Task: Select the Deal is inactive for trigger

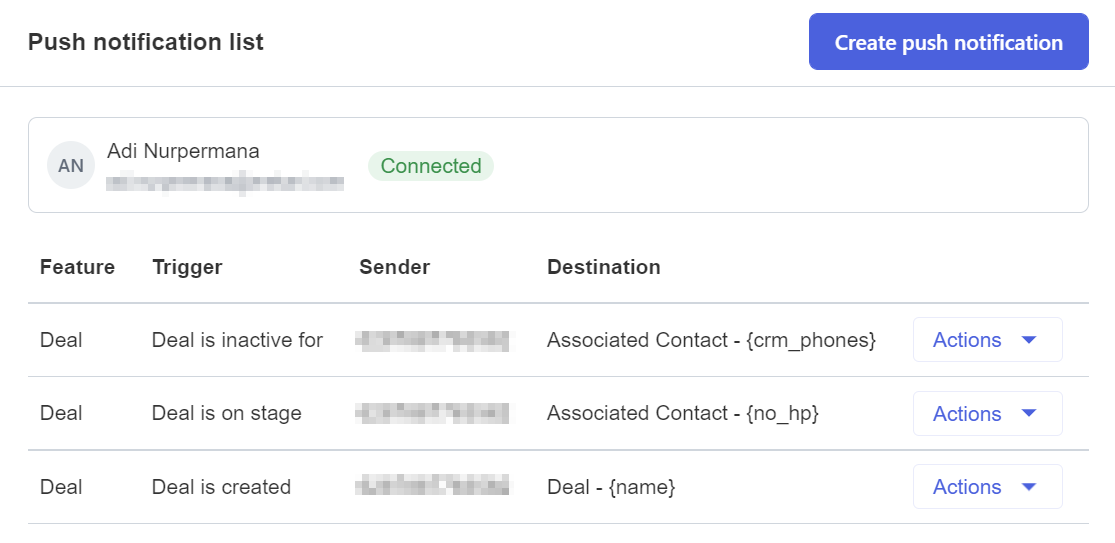Action: [238, 340]
